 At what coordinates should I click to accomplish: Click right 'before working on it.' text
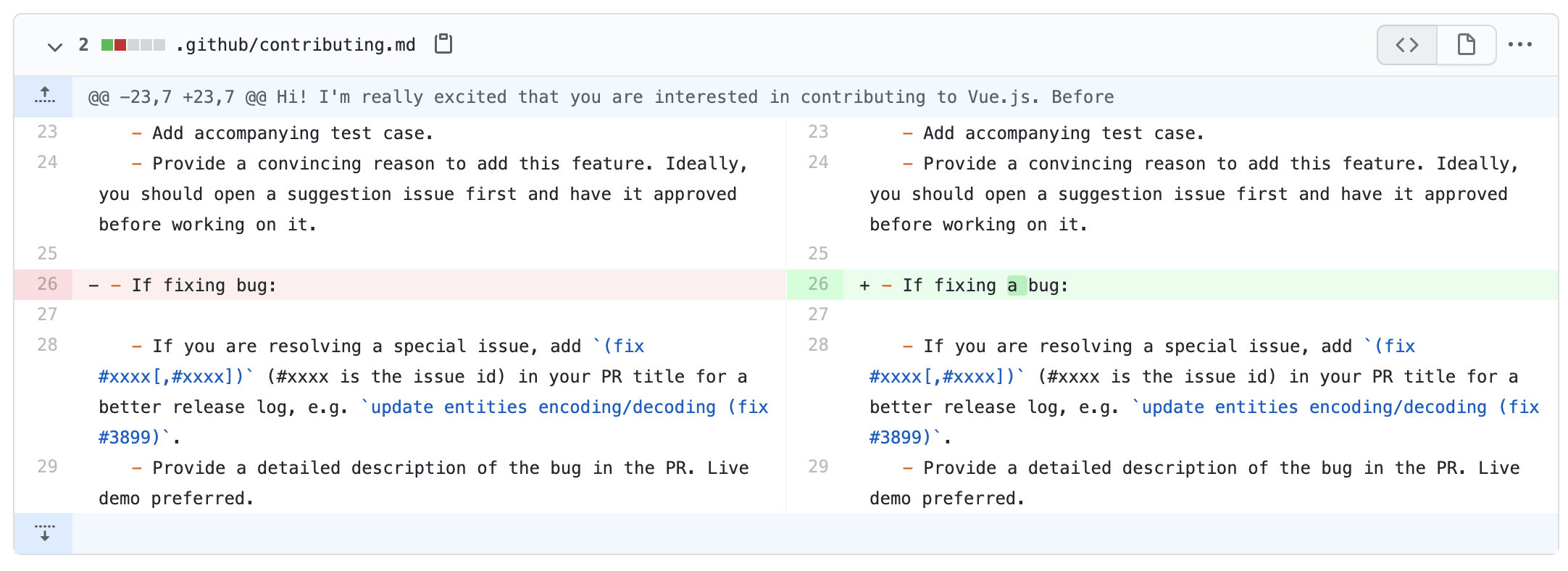[x=979, y=225]
